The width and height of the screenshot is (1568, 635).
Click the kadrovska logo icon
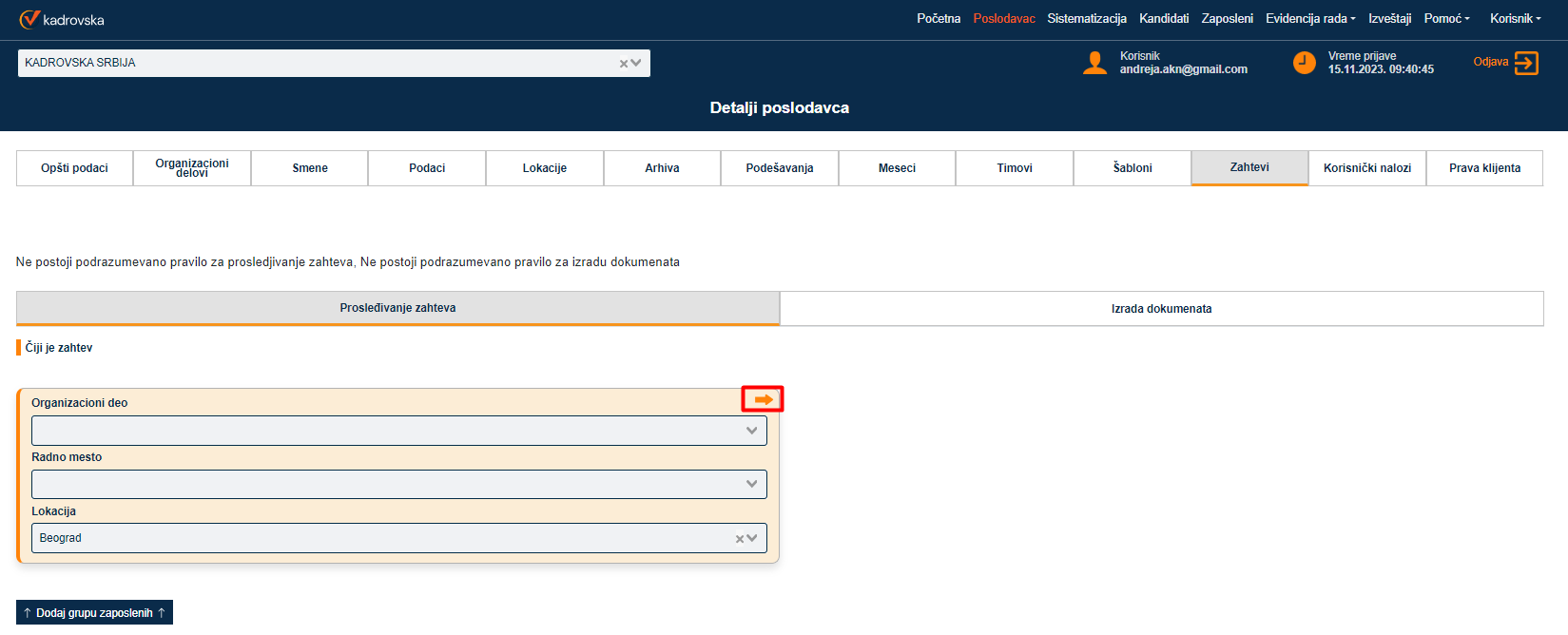click(x=29, y=19)
